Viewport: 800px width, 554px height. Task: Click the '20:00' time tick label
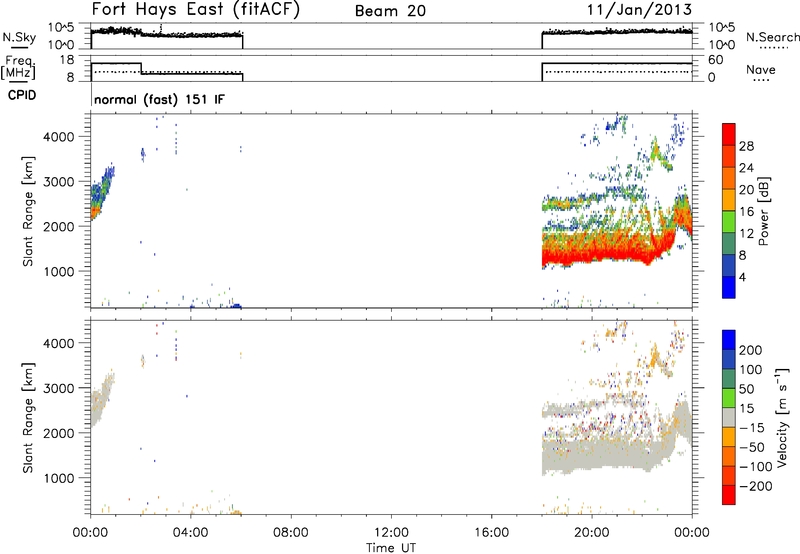592,533
